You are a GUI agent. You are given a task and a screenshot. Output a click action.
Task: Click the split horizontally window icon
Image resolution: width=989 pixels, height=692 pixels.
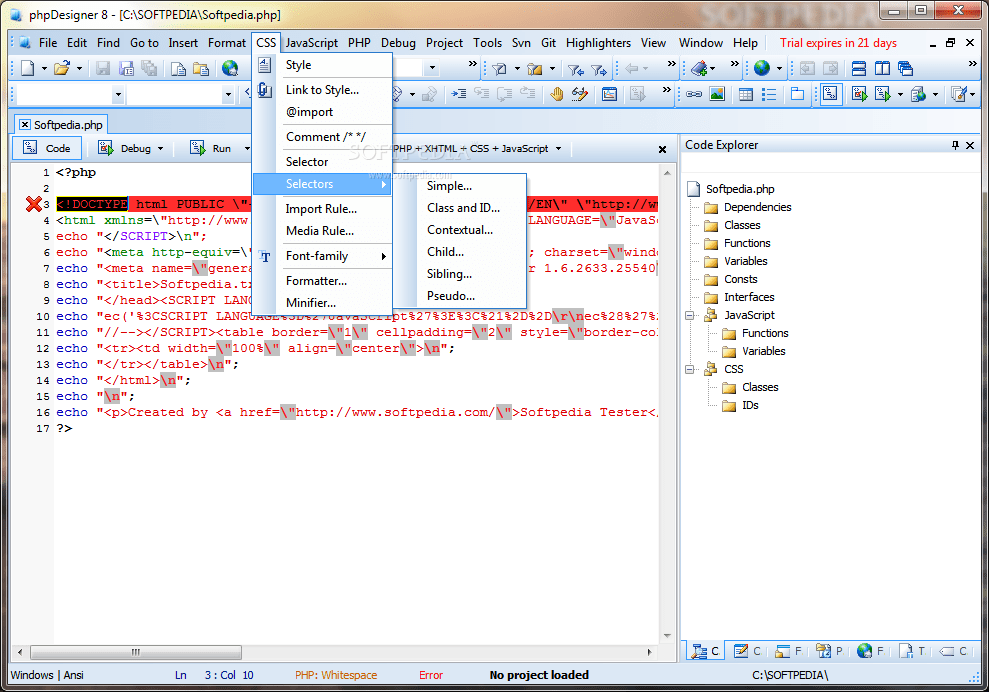[859, 68]
